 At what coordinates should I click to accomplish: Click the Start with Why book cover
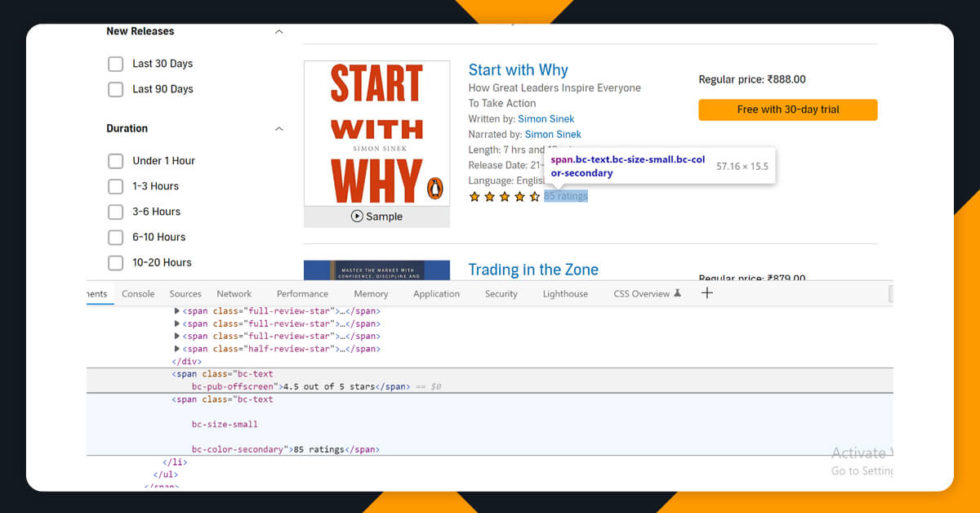[377, 133]
